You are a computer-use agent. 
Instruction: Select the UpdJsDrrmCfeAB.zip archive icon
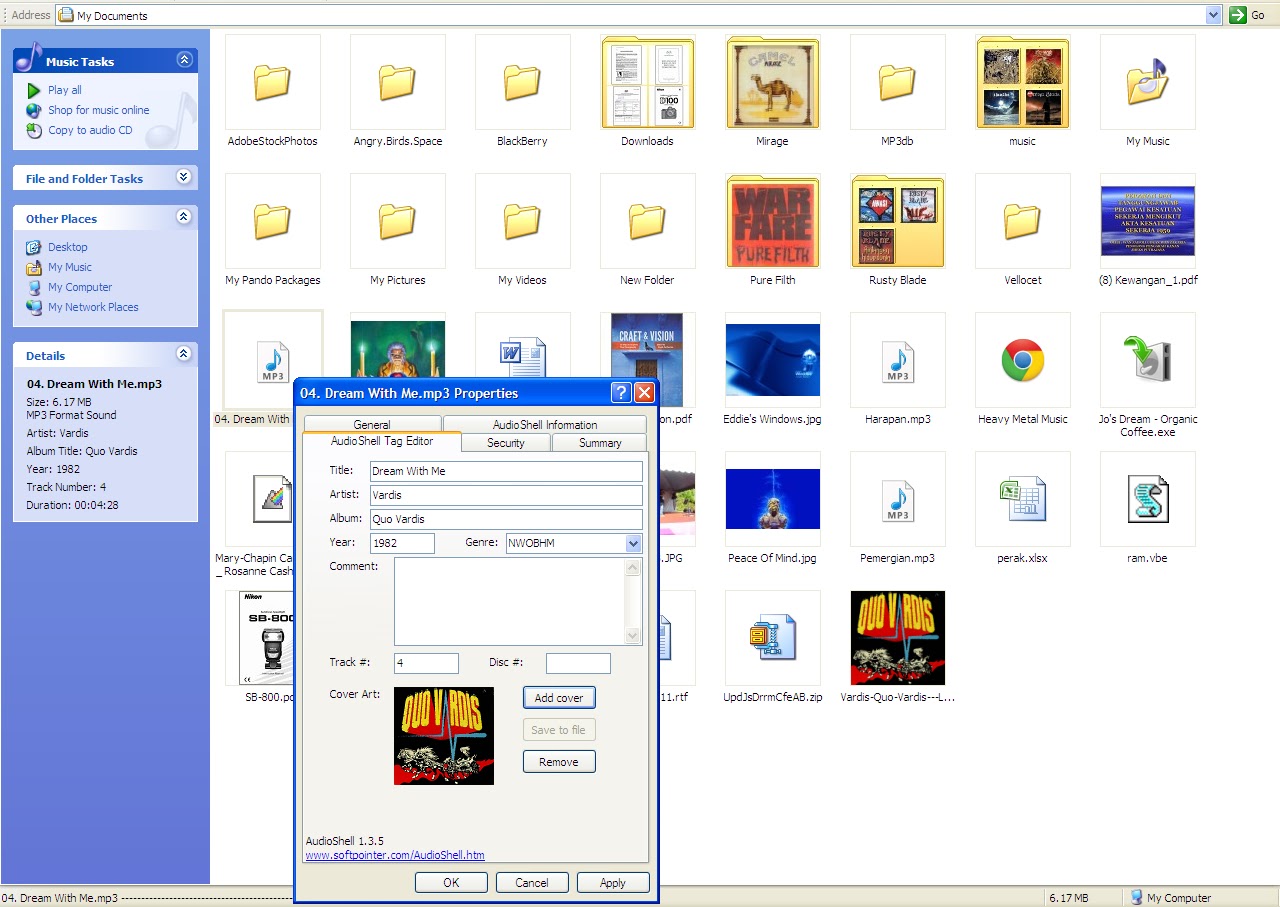coord(772,639)
